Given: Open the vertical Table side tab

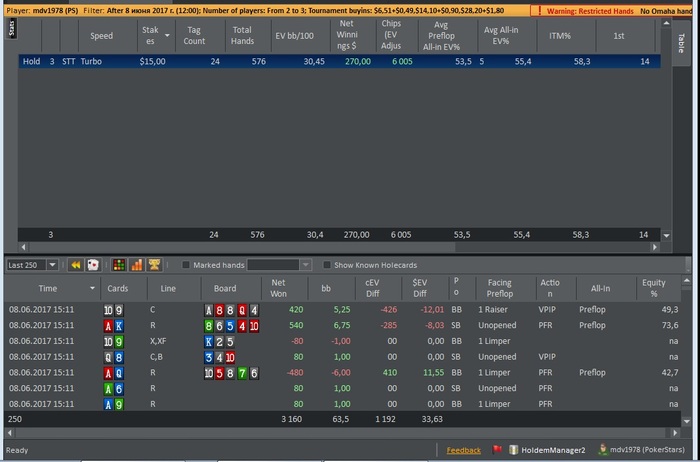Looking at the screenshot, I should pyautogui.click(x=680, y=43).
